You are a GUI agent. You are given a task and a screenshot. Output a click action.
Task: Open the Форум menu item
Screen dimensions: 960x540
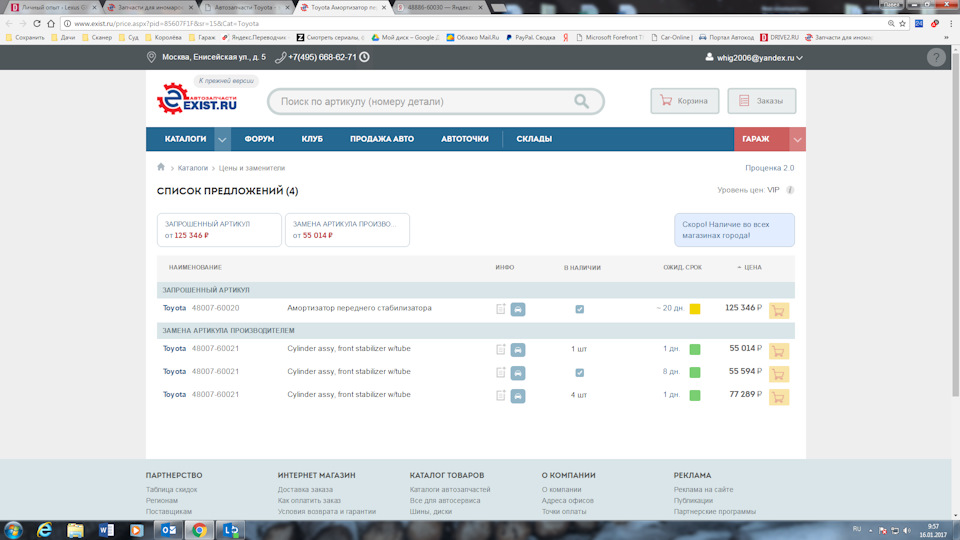(259, 139)
